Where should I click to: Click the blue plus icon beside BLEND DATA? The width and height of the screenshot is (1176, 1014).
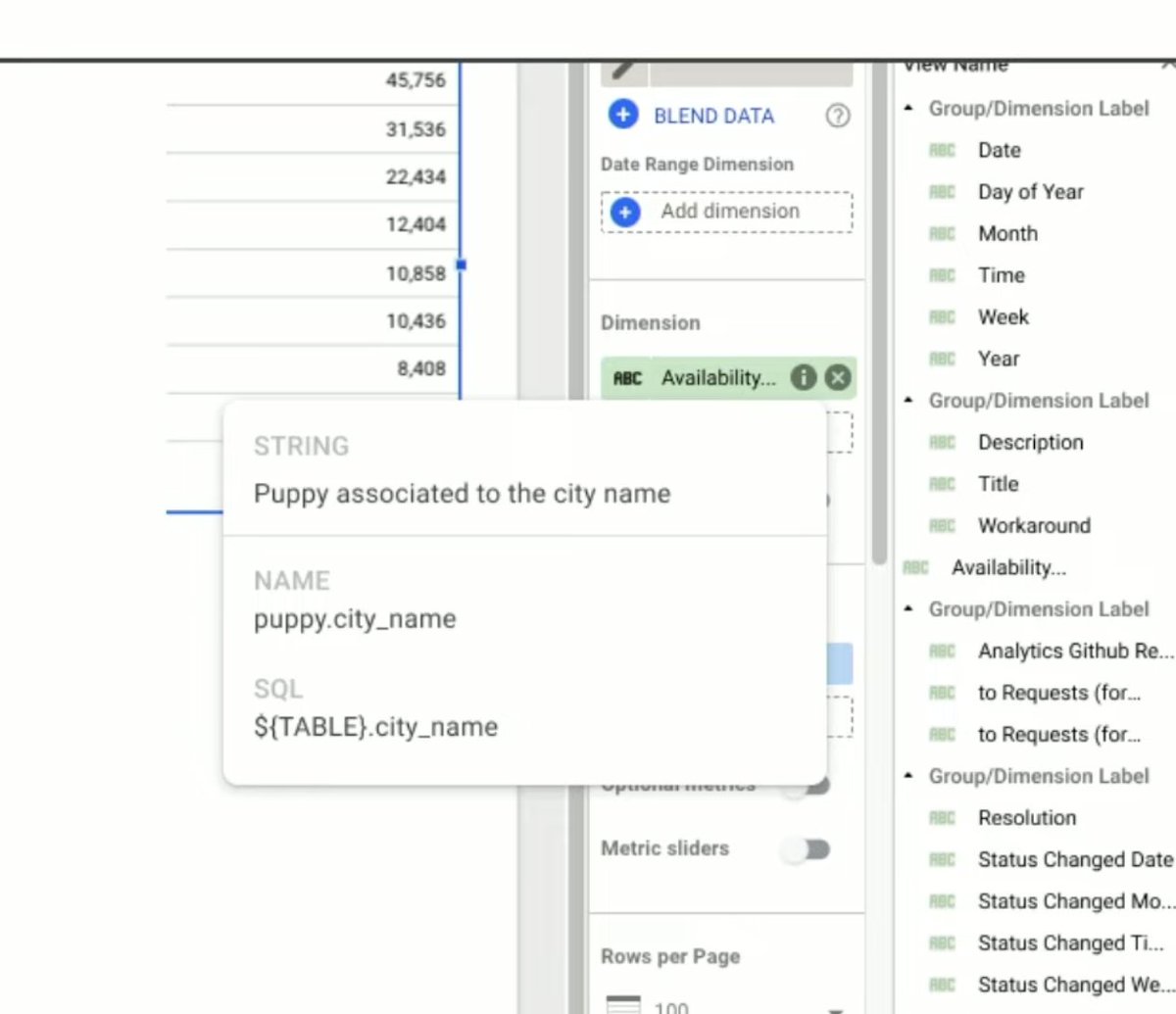[x=623, y=115]
